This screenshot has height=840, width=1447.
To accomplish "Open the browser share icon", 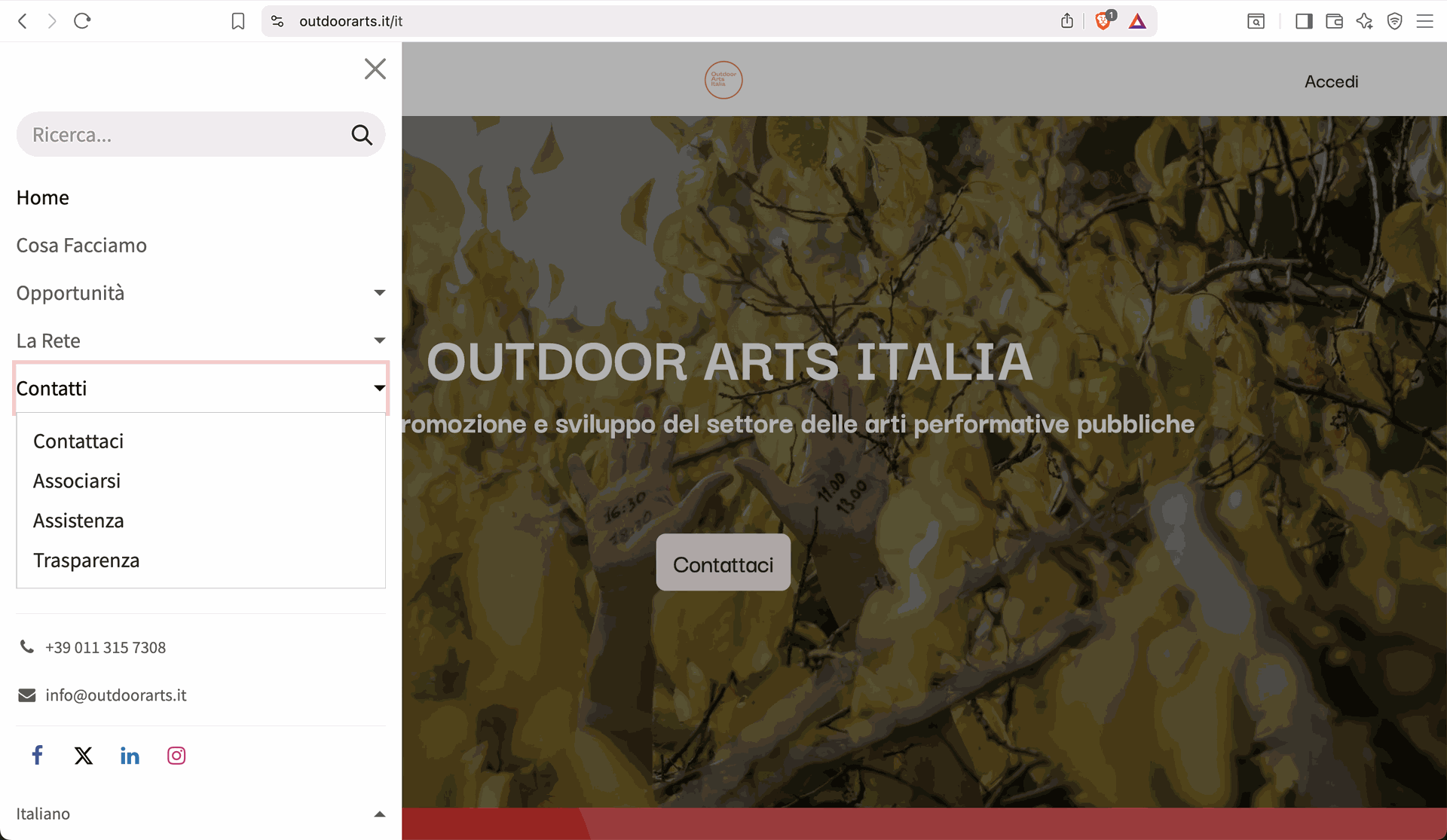I will [x=1066, y=21].
